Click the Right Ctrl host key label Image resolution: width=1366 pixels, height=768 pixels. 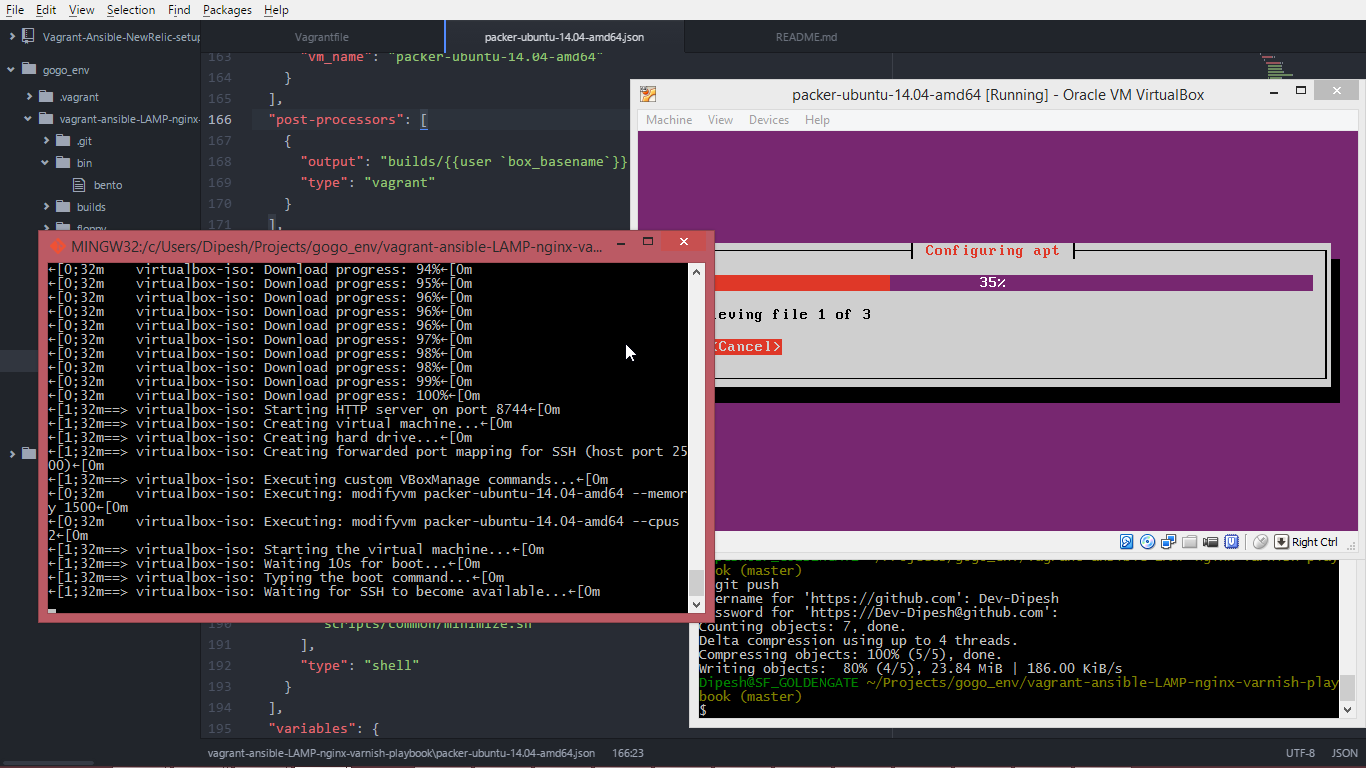point(1314,542)
